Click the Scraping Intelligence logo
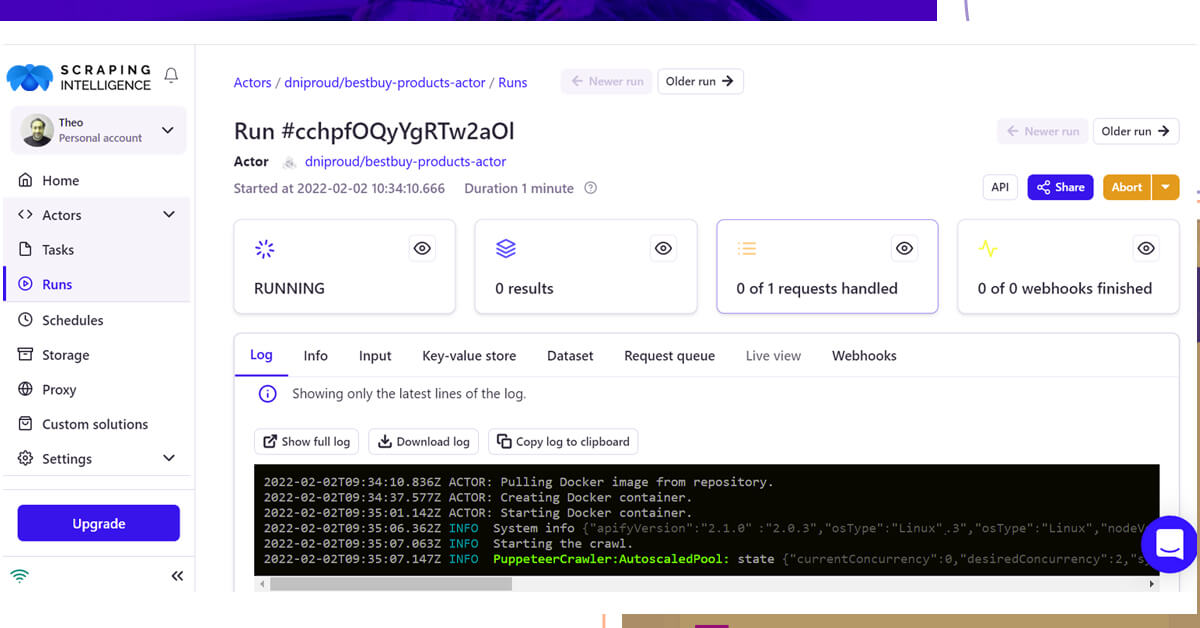Screen dimensions: 1200x628 click(78, 78)
